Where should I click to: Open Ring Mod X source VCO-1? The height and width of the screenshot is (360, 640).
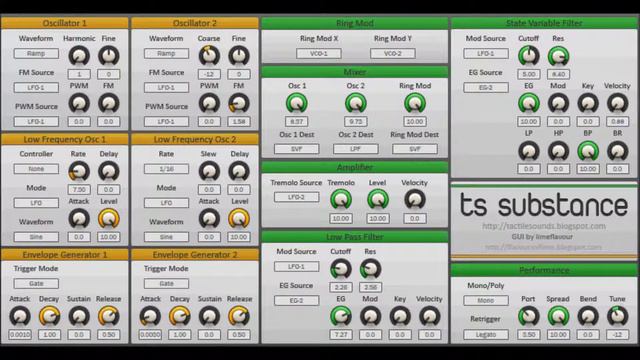click(x=319, y=53)
